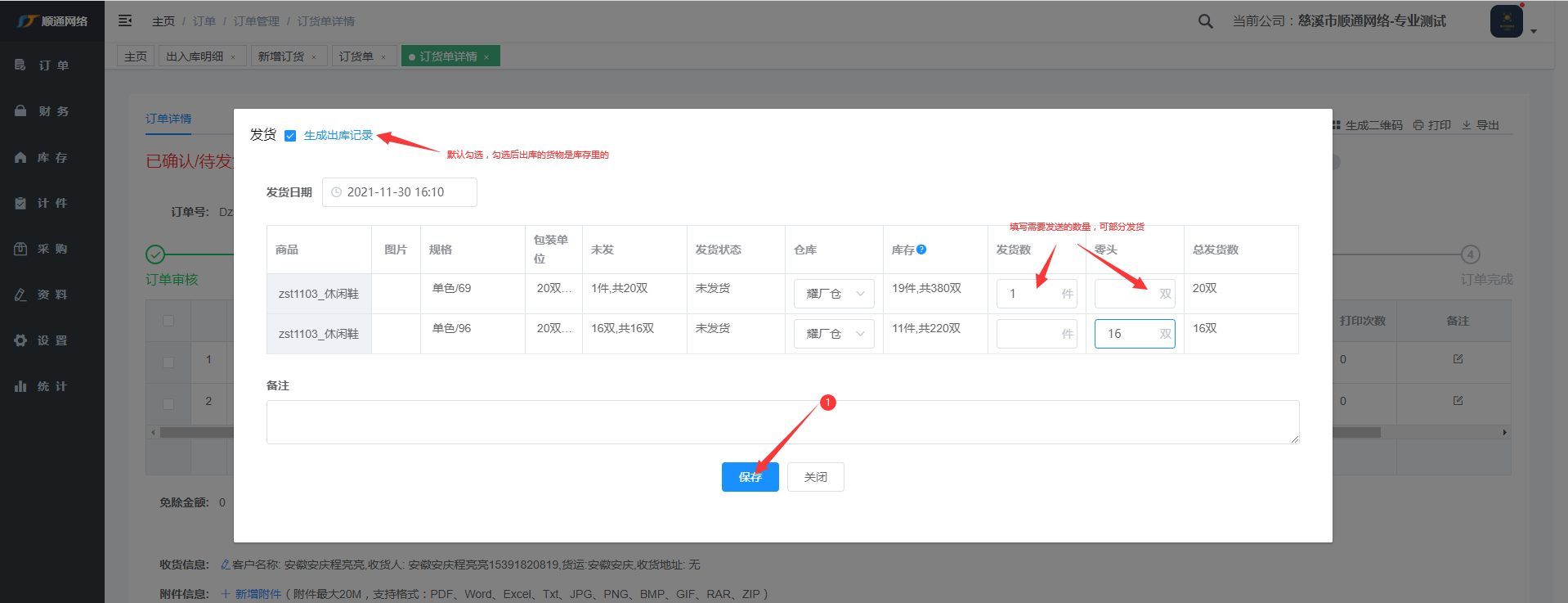Click the search magnifier icon
Viewport: 1568px width, 603px height.
tap(1205, 21)
